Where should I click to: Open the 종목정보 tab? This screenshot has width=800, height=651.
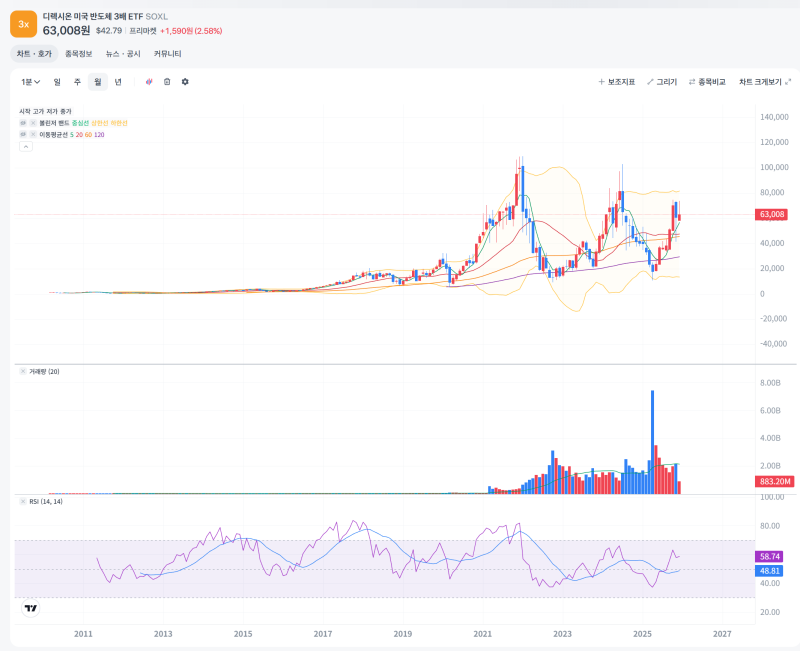coord(79,54)
